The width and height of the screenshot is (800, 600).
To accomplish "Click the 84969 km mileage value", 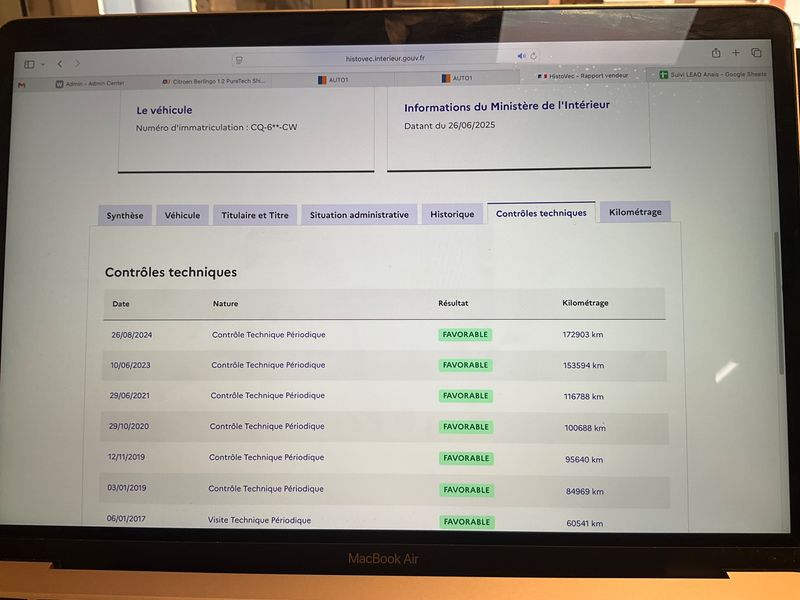I will click(x=585, y=492).
